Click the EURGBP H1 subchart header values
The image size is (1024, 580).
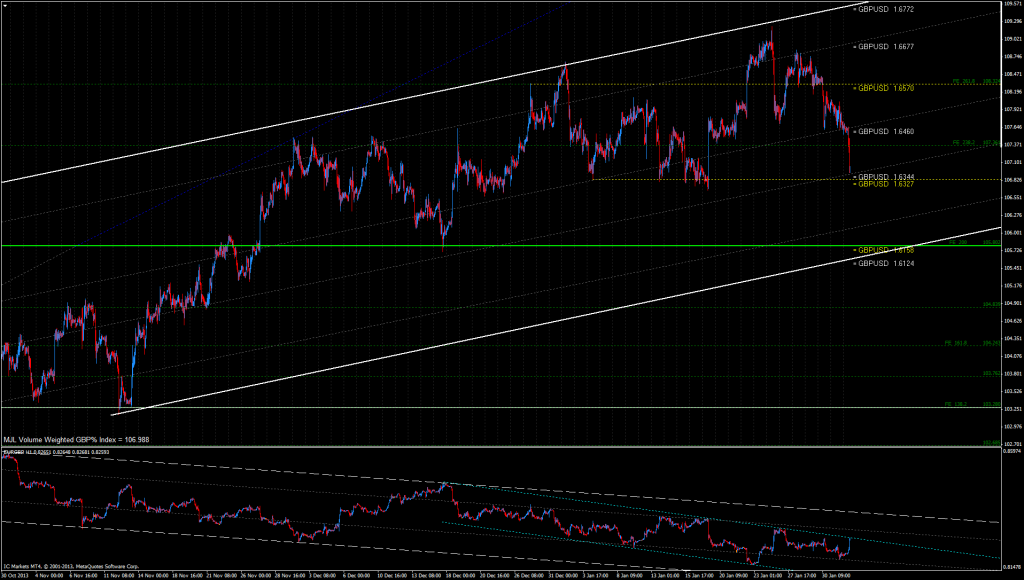[x=57, y=452]
